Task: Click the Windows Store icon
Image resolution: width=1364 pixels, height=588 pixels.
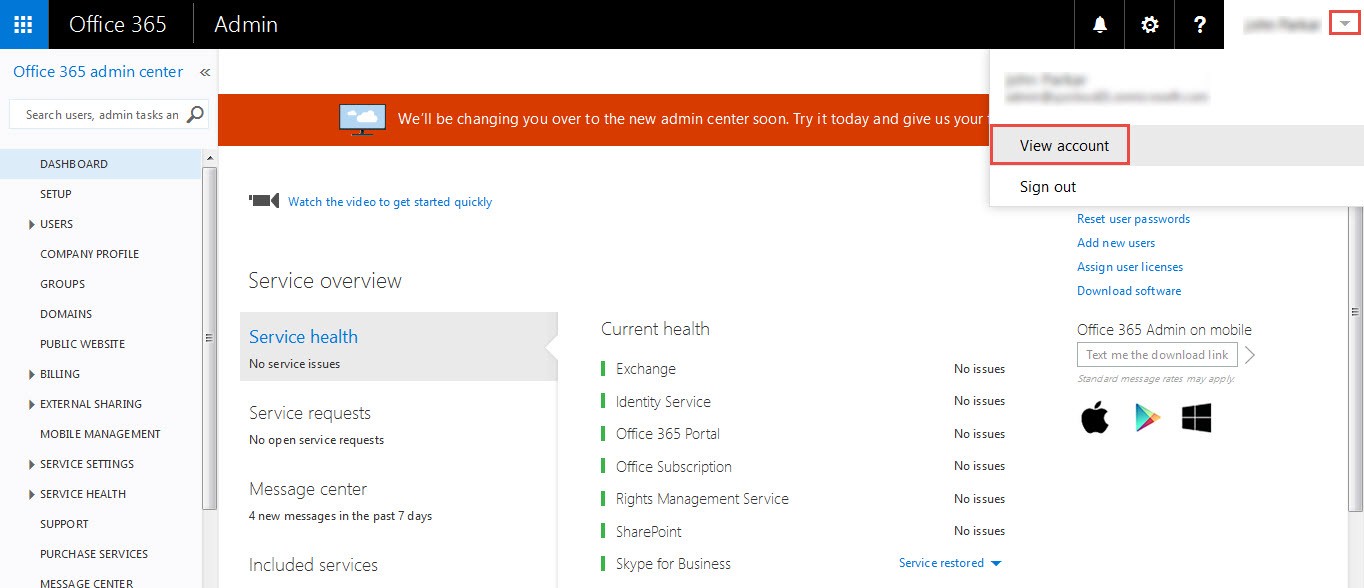Action: coord(1197,418)
